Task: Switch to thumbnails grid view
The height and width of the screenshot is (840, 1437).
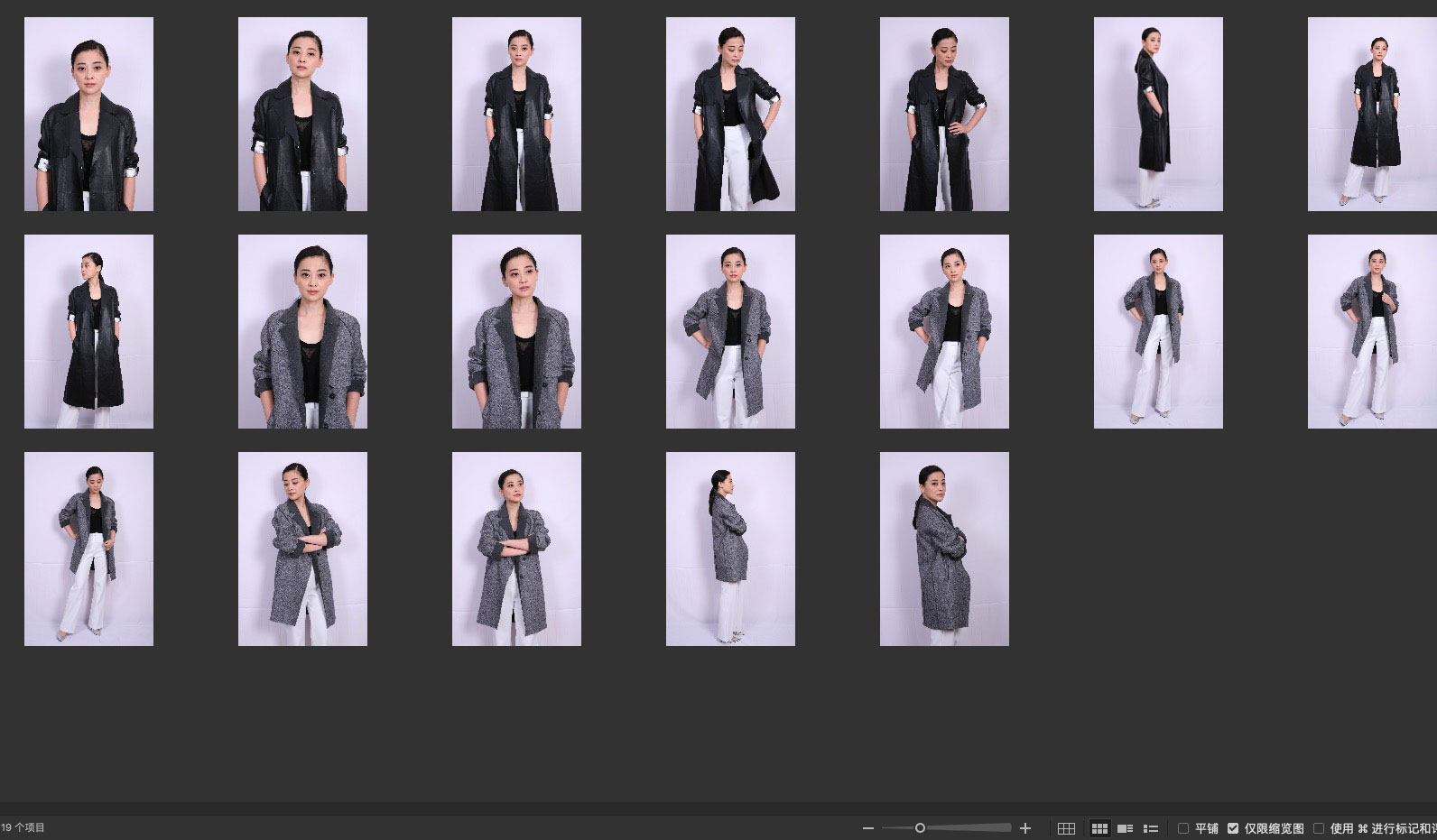Action: (1099, 828)
